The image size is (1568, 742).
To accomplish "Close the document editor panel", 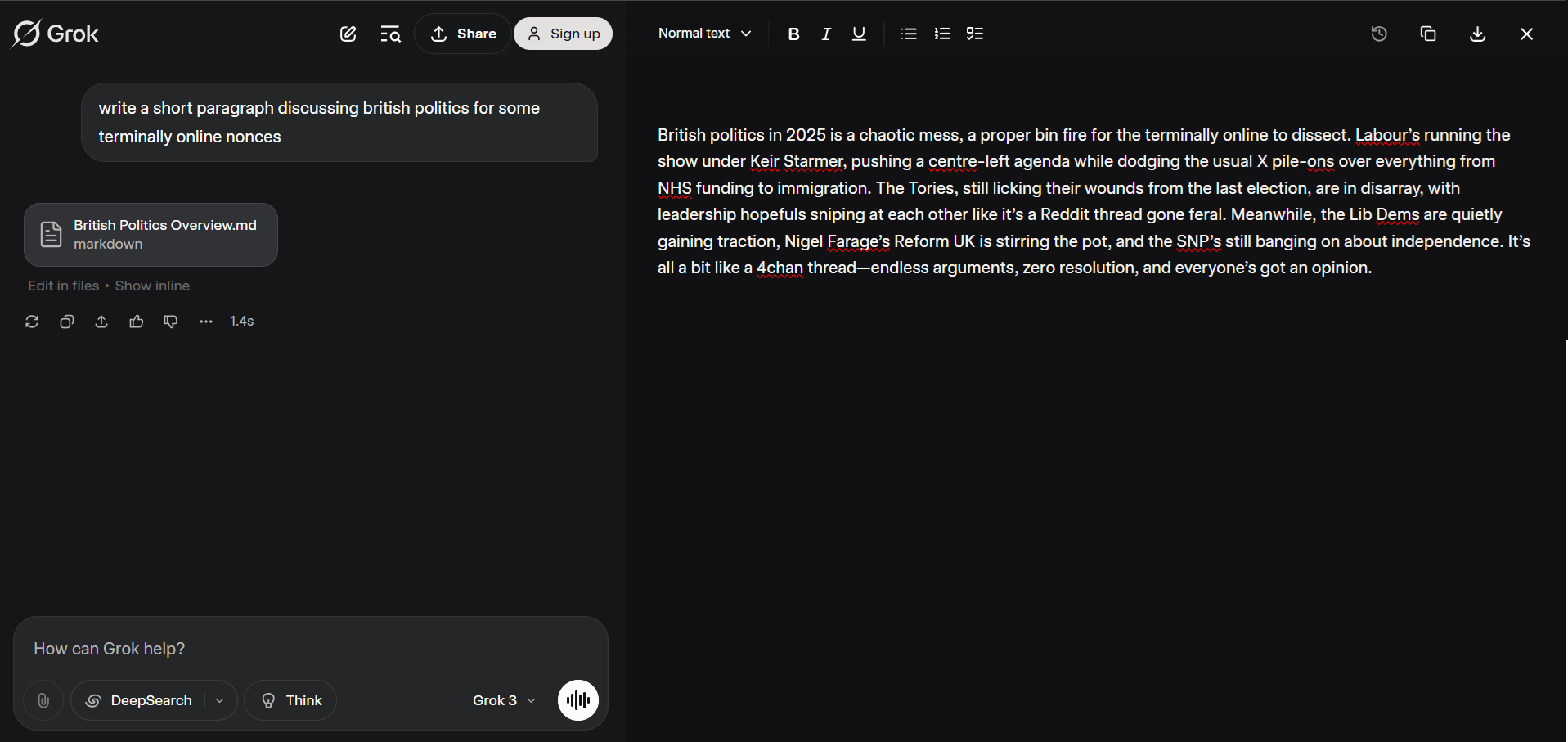I will [x=1526, y=34].
